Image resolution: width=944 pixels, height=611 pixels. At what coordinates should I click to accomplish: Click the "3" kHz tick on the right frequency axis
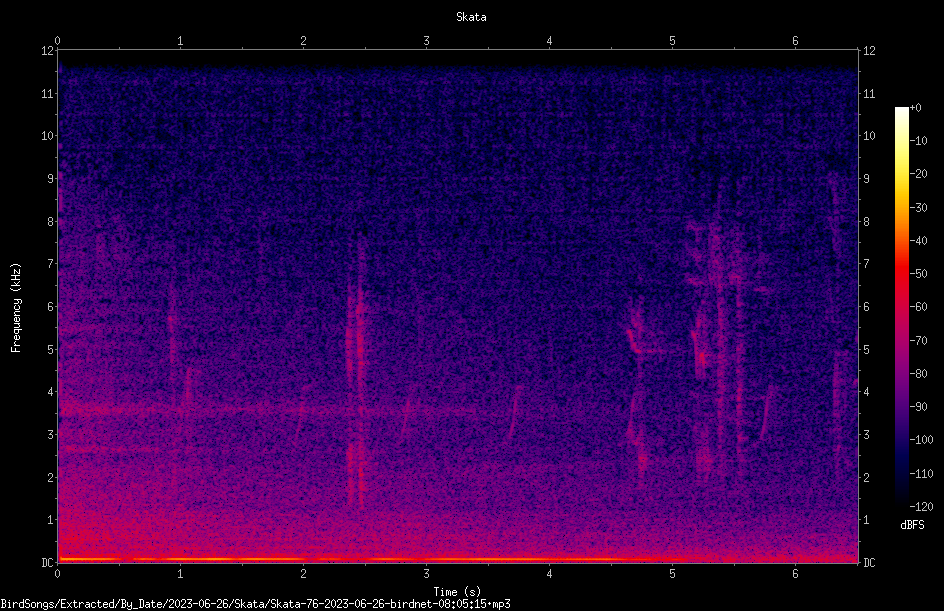[x=866, y=435]
